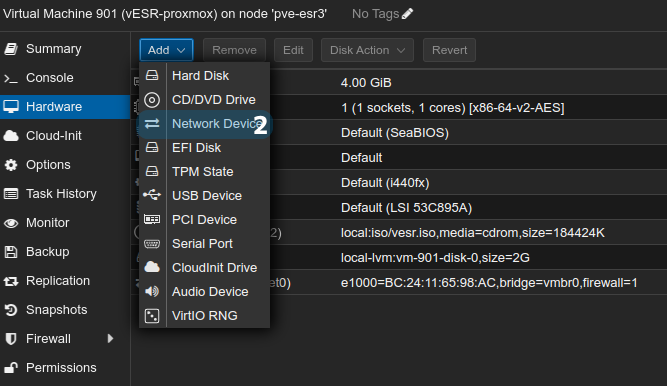Go to Options section label

tap(48, 165)
